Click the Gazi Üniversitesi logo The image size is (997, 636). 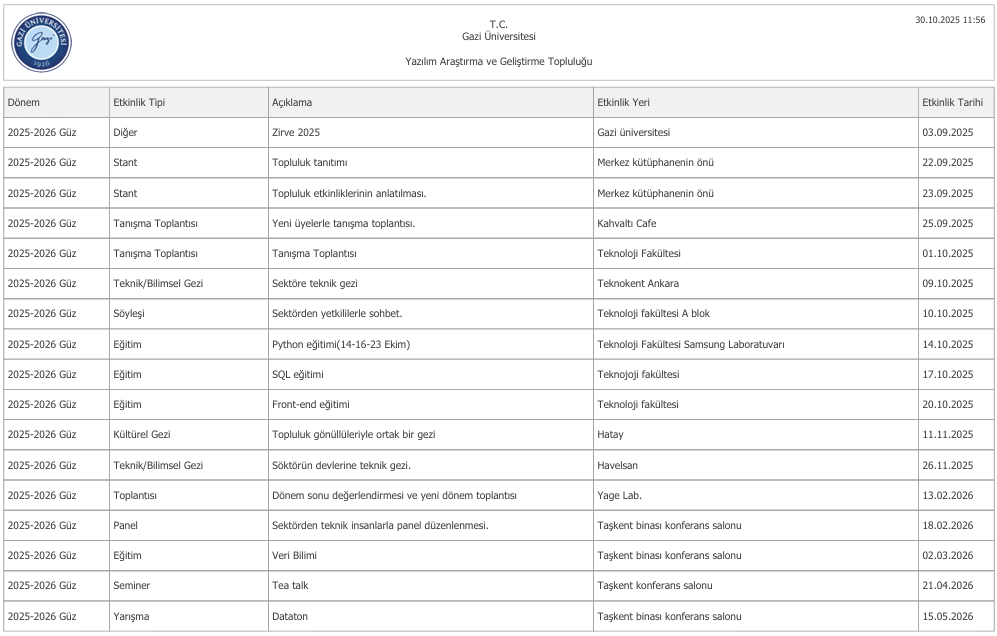(x=41, y=42)
